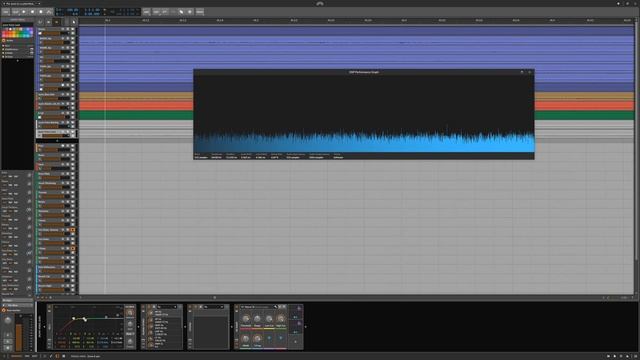Open the third device's preset dropdown
The image size is (640, 360).
tap(214, 307)
